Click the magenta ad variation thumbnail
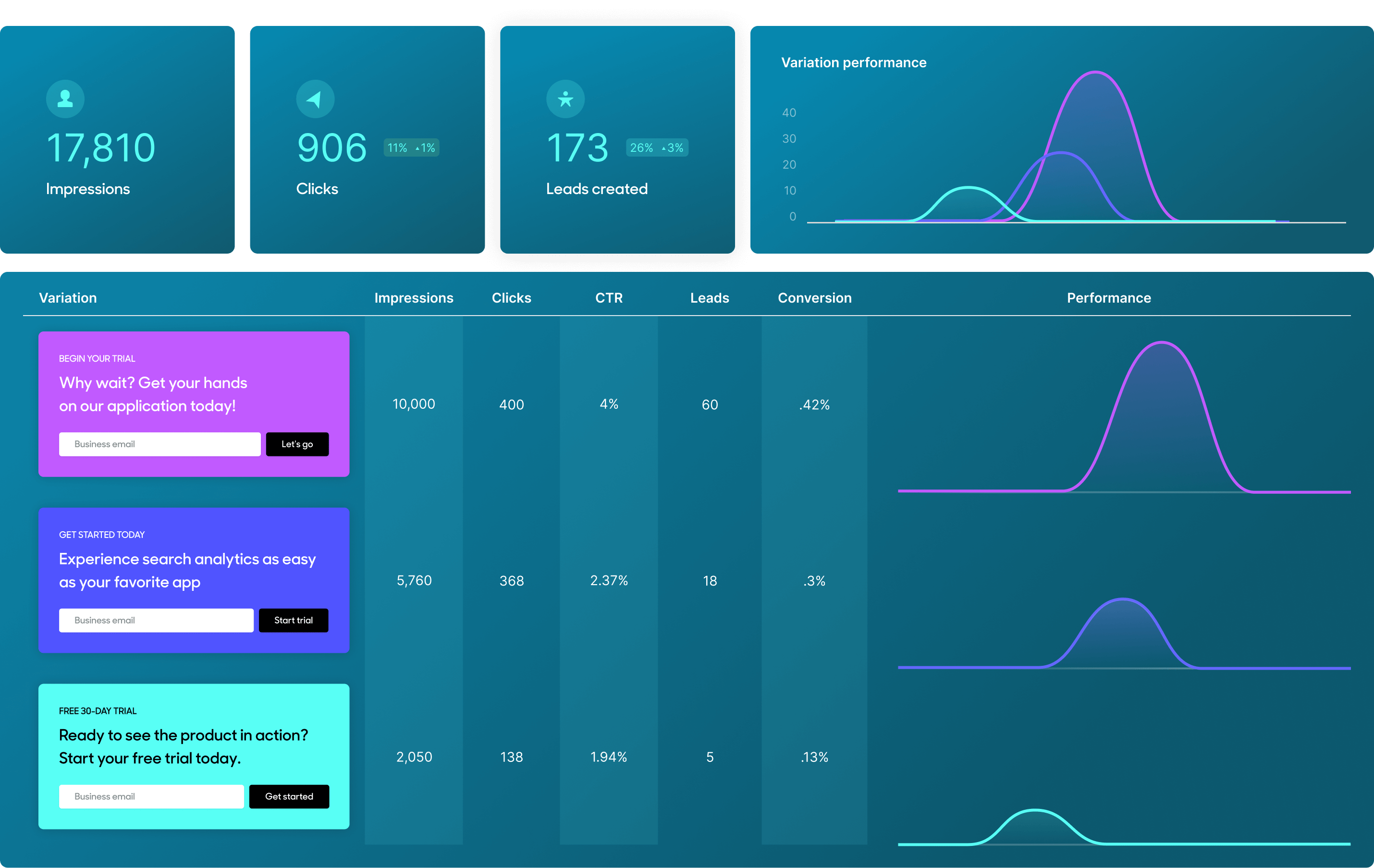This screenshot has width=1374, height=868. click(x=195, y=404)
